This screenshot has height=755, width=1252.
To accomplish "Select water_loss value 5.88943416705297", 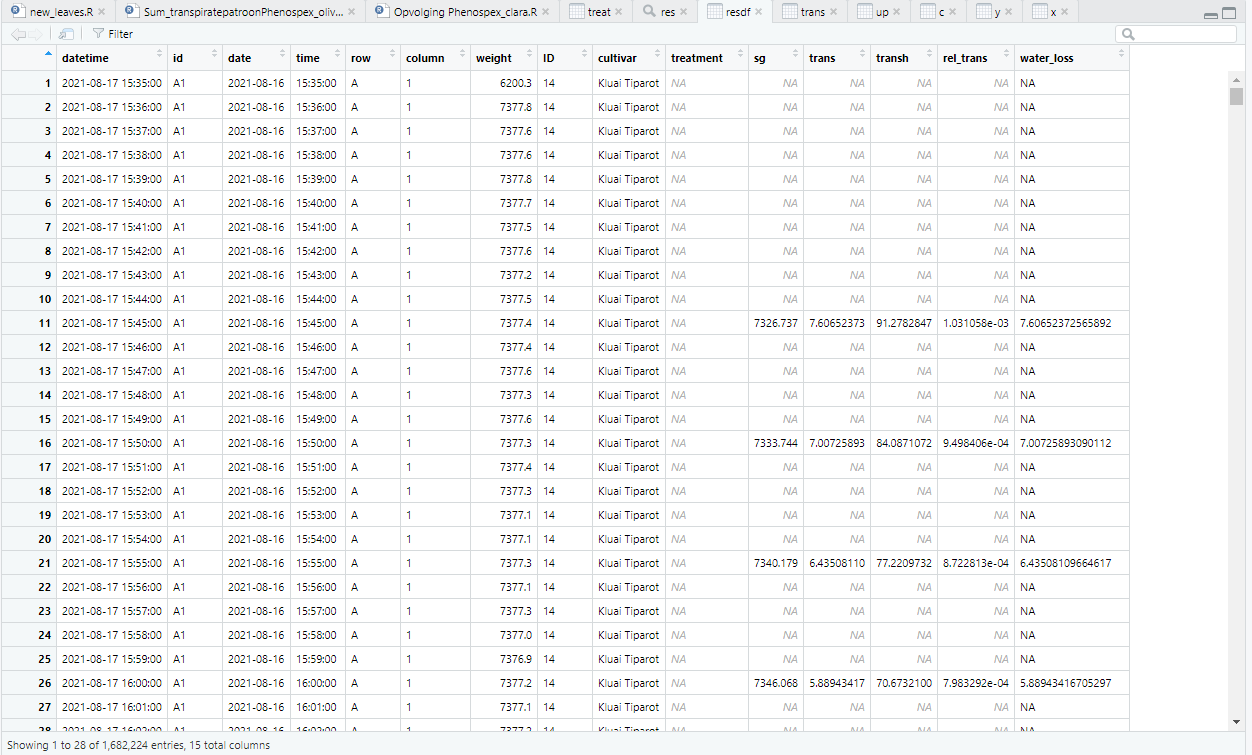I will click(x=1066, y=683).
